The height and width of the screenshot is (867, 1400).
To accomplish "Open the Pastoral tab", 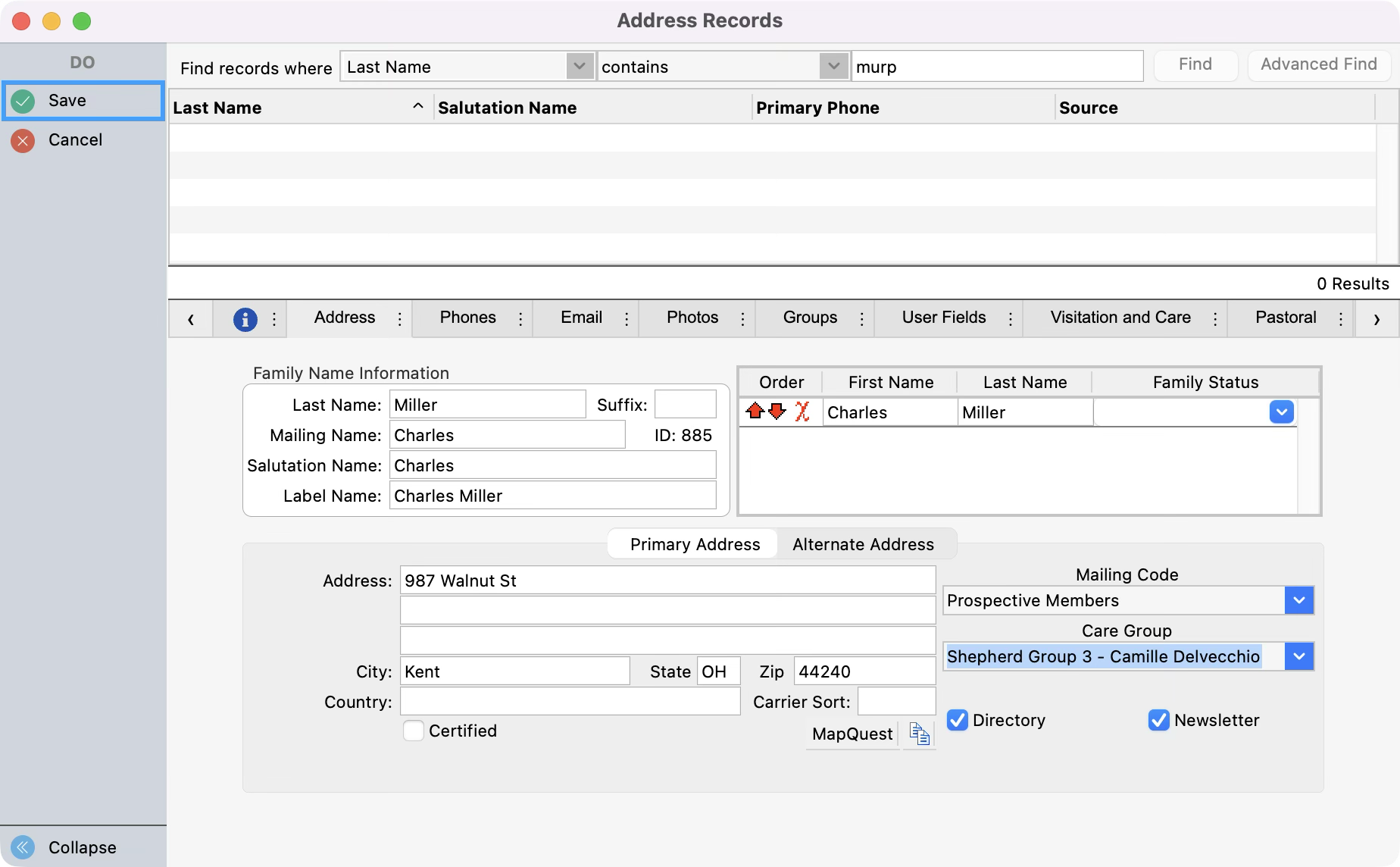I will 1286,318.
